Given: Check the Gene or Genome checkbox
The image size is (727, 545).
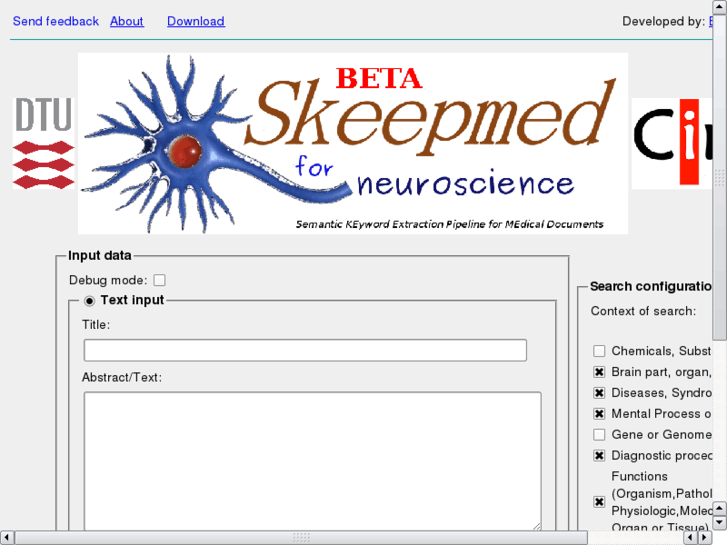Looking at the screenshot, I should click(599, 435).
